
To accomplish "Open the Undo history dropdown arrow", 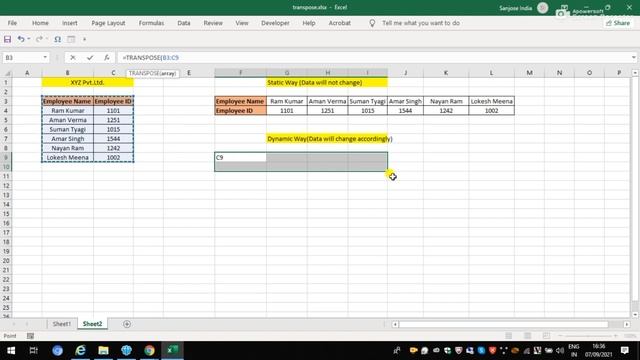I will pyautogui.click(x=29, y=39).
